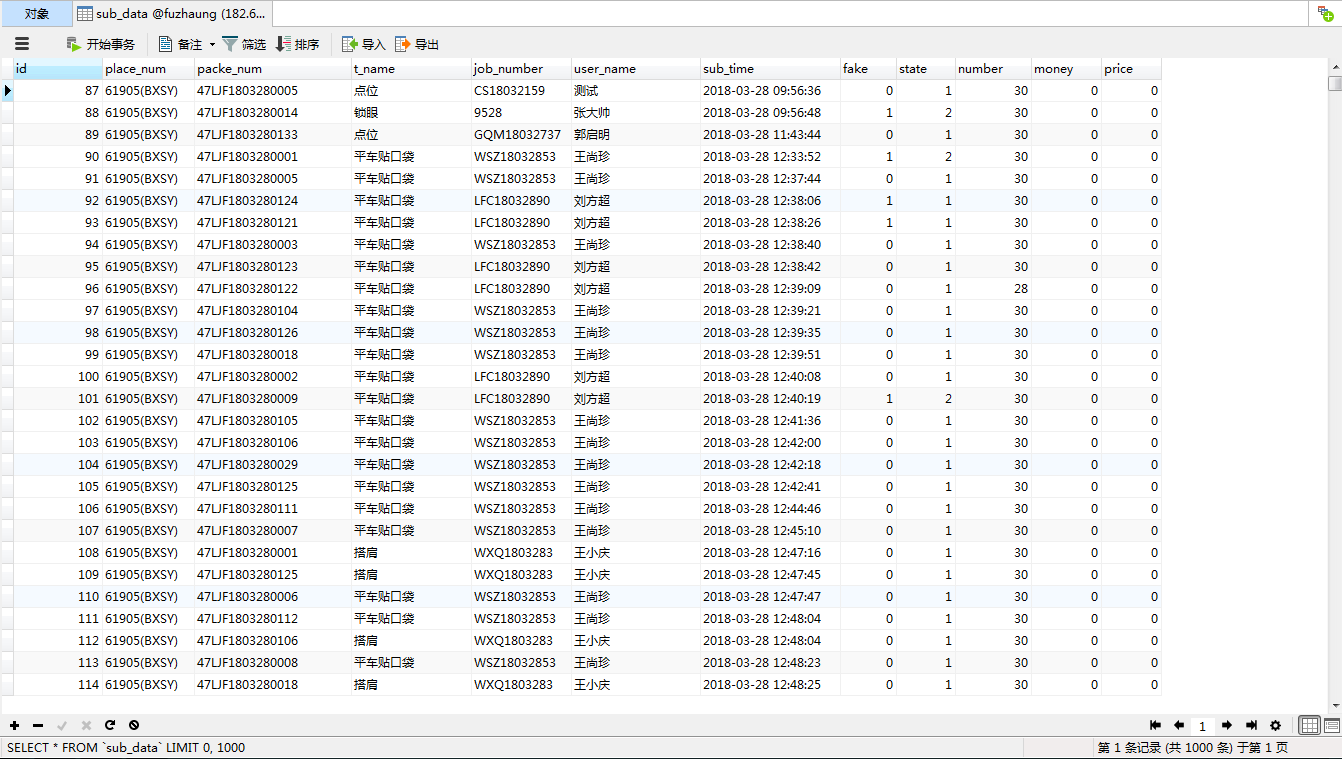Click the row indicator arrow of row 87
1342x759 pixels.
(7, 91)
